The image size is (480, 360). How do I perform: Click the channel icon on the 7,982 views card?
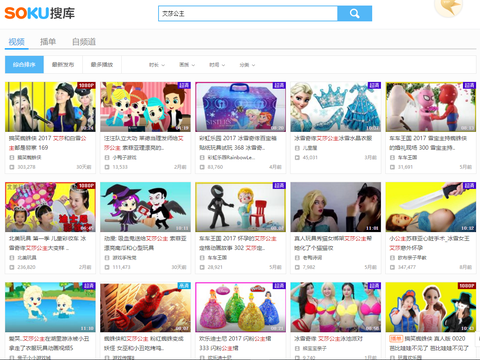coord(297,258)
